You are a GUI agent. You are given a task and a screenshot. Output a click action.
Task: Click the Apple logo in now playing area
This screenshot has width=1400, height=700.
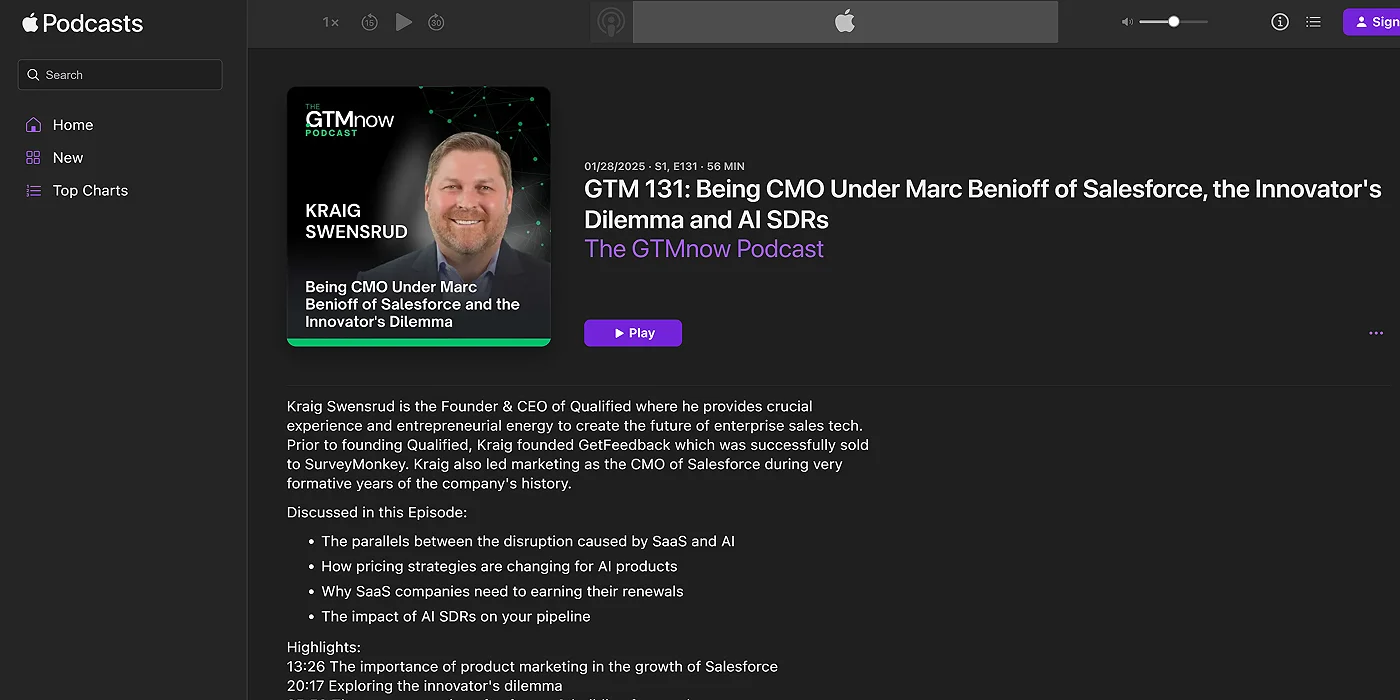click(845, 22)
